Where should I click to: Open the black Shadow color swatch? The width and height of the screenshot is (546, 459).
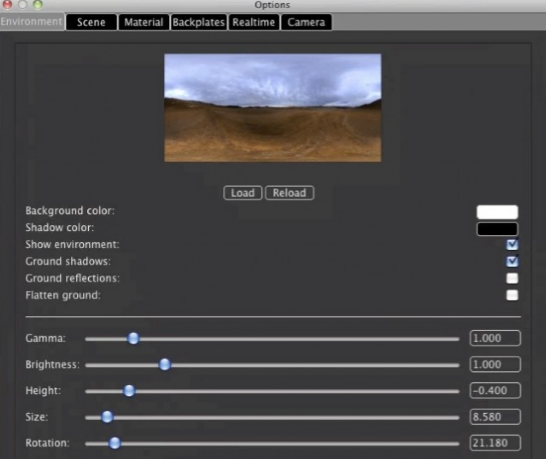497,229
